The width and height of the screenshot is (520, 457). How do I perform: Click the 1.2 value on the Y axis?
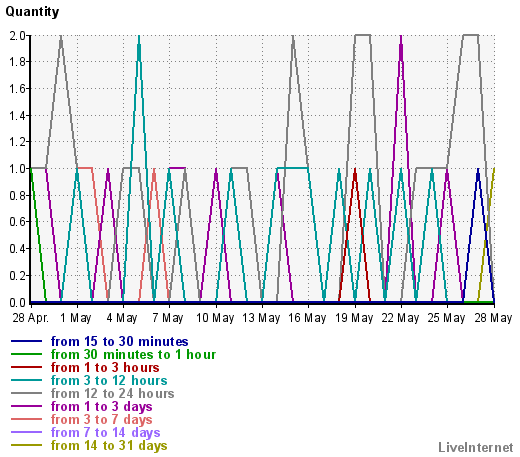tap(17, 142)
